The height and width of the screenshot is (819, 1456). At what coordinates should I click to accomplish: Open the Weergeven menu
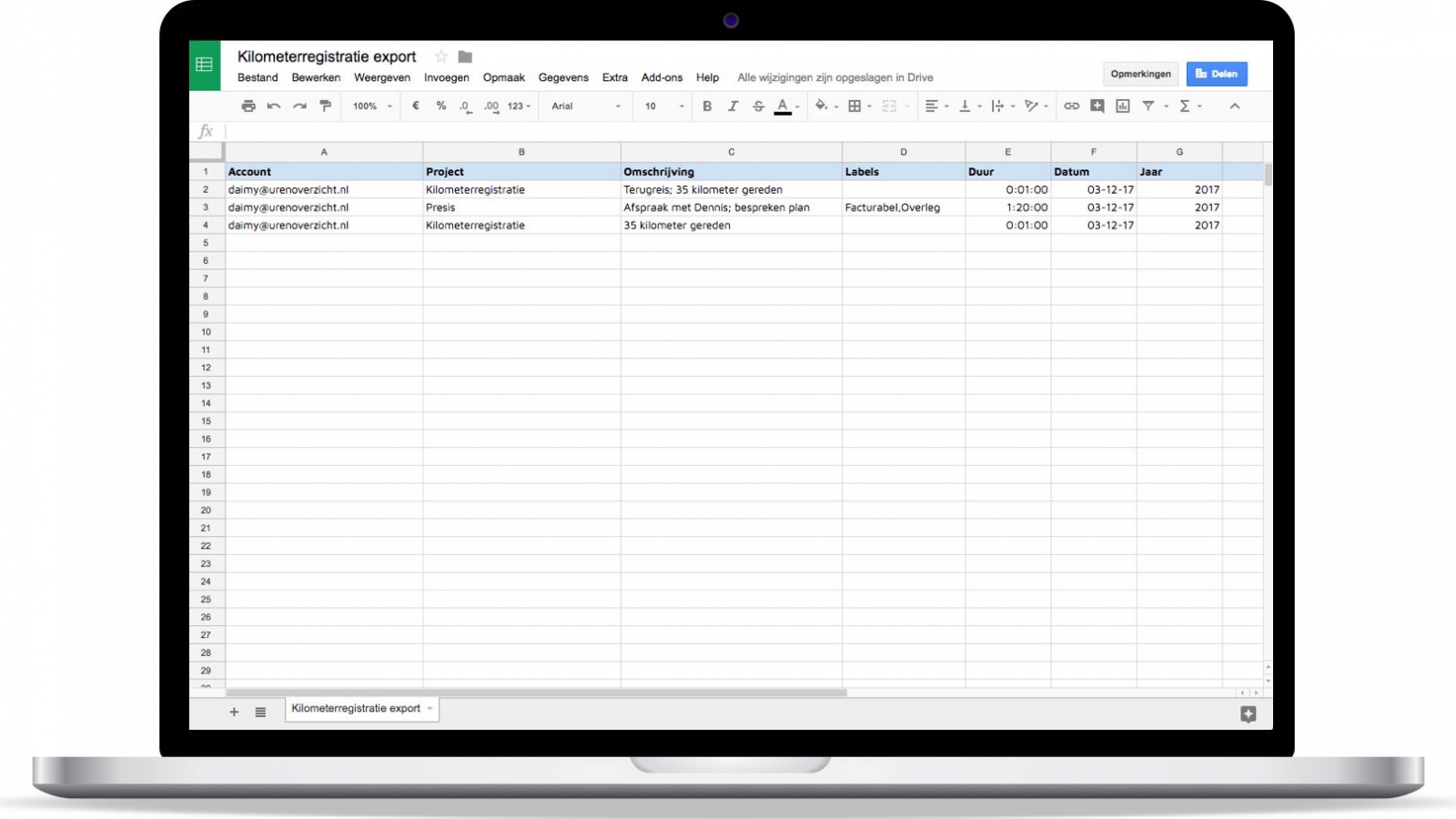click(x=382, y=77)
